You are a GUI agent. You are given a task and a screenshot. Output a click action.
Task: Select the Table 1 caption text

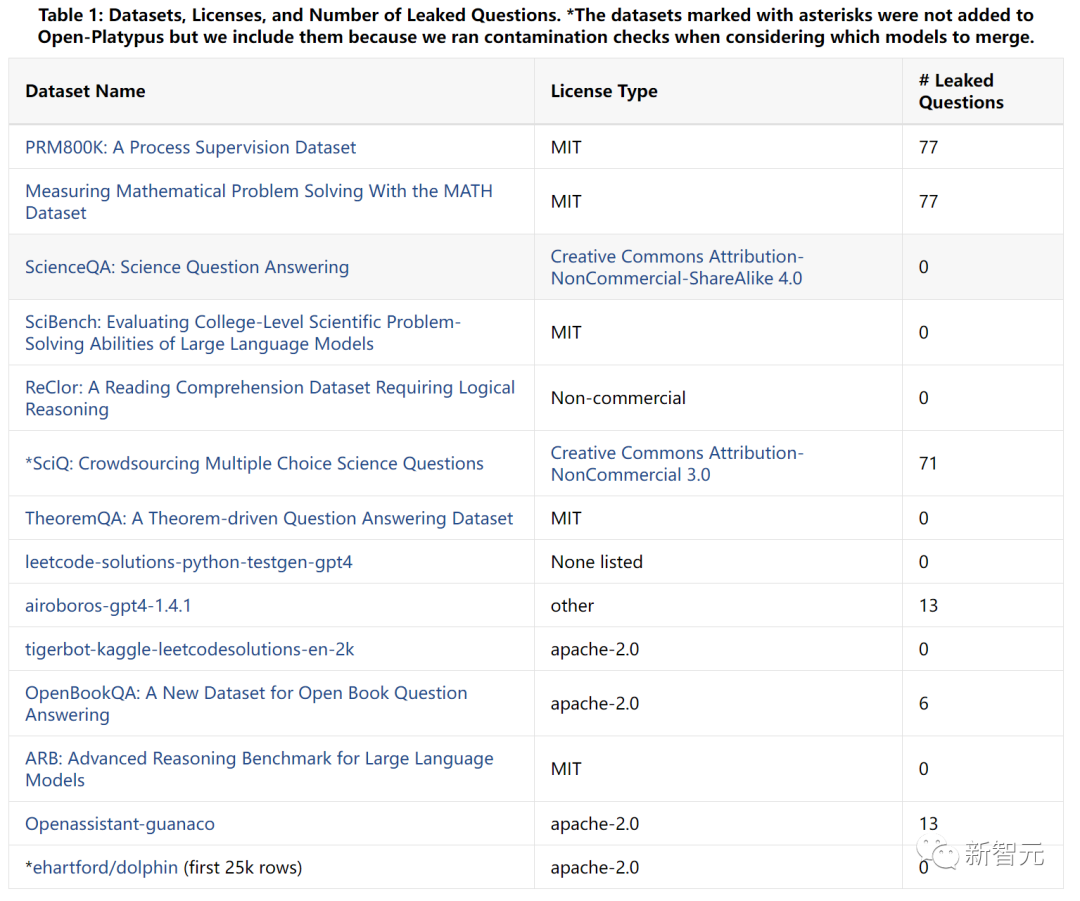coord(536,25)
